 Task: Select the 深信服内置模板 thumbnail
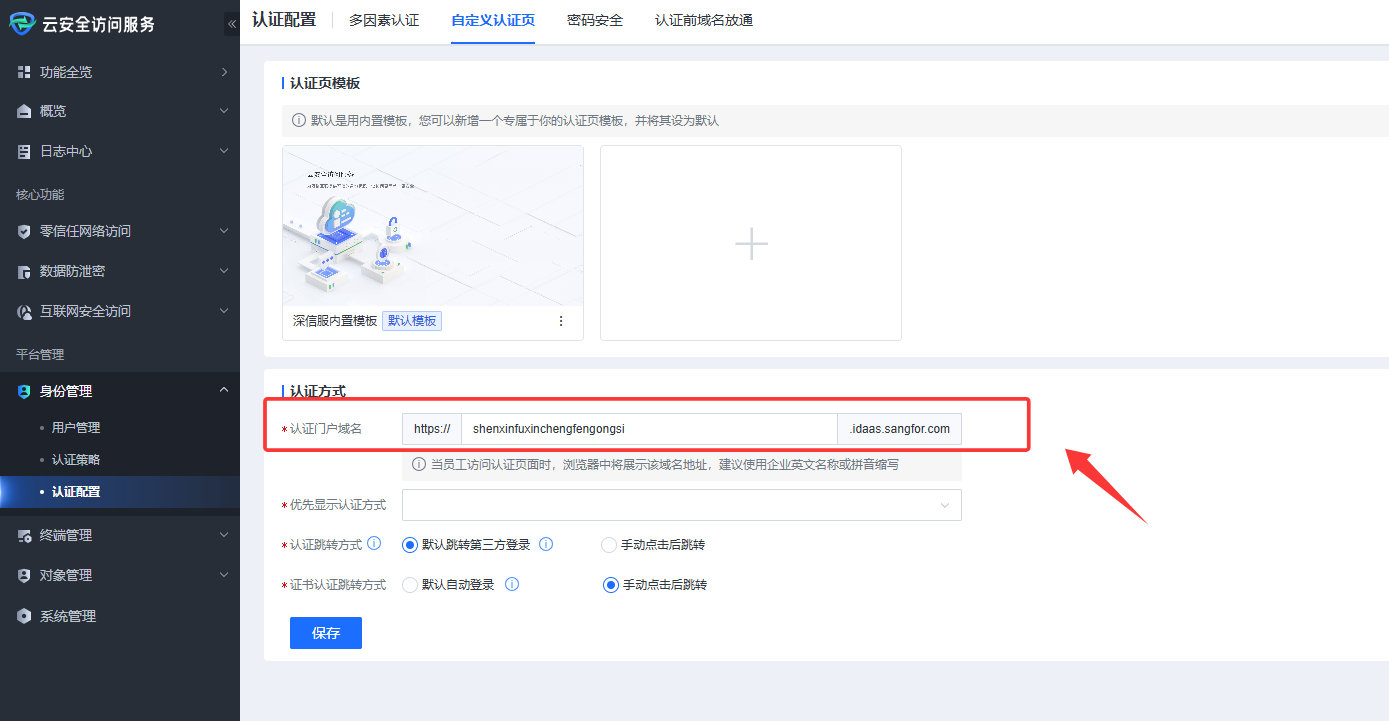coord(433,226)
